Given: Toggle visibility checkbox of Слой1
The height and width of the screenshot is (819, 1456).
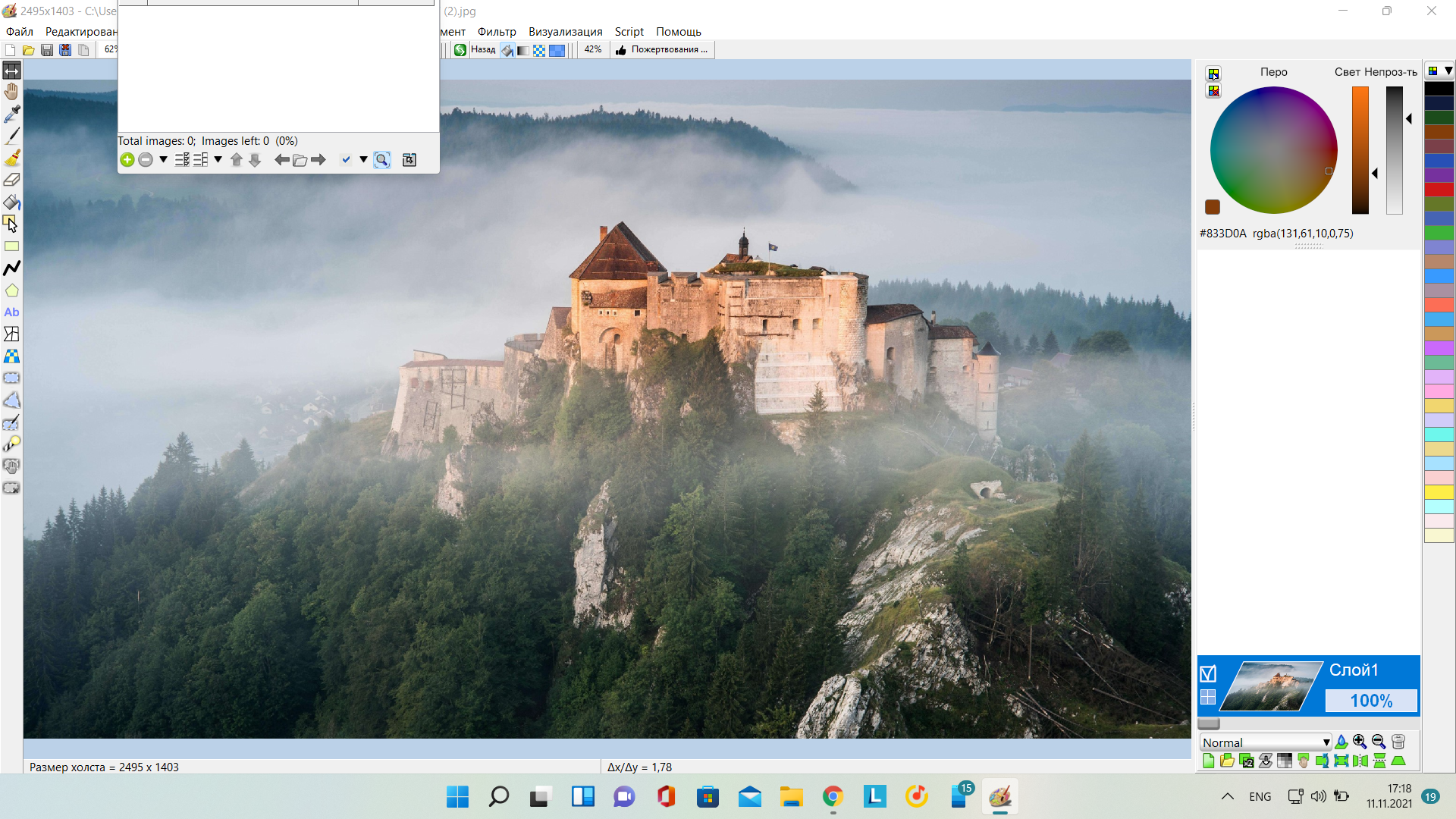Looking at the screenshot, I should pyautogui.click(x=1208, y=673).
